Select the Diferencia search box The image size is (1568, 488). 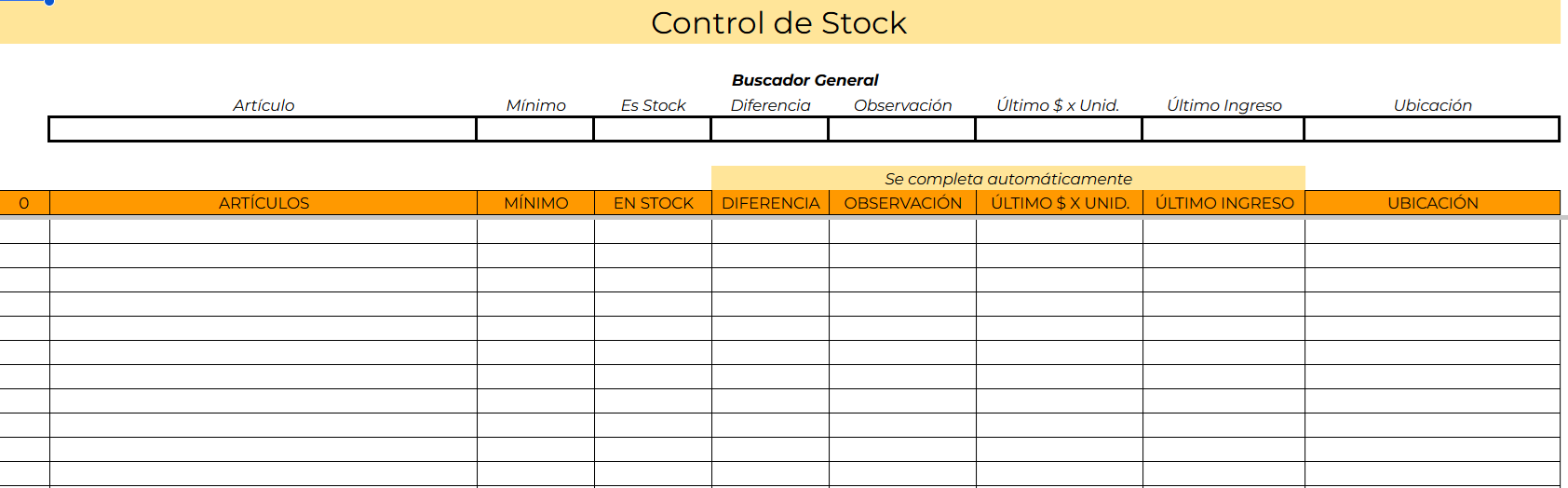click(x=770, y=129)
